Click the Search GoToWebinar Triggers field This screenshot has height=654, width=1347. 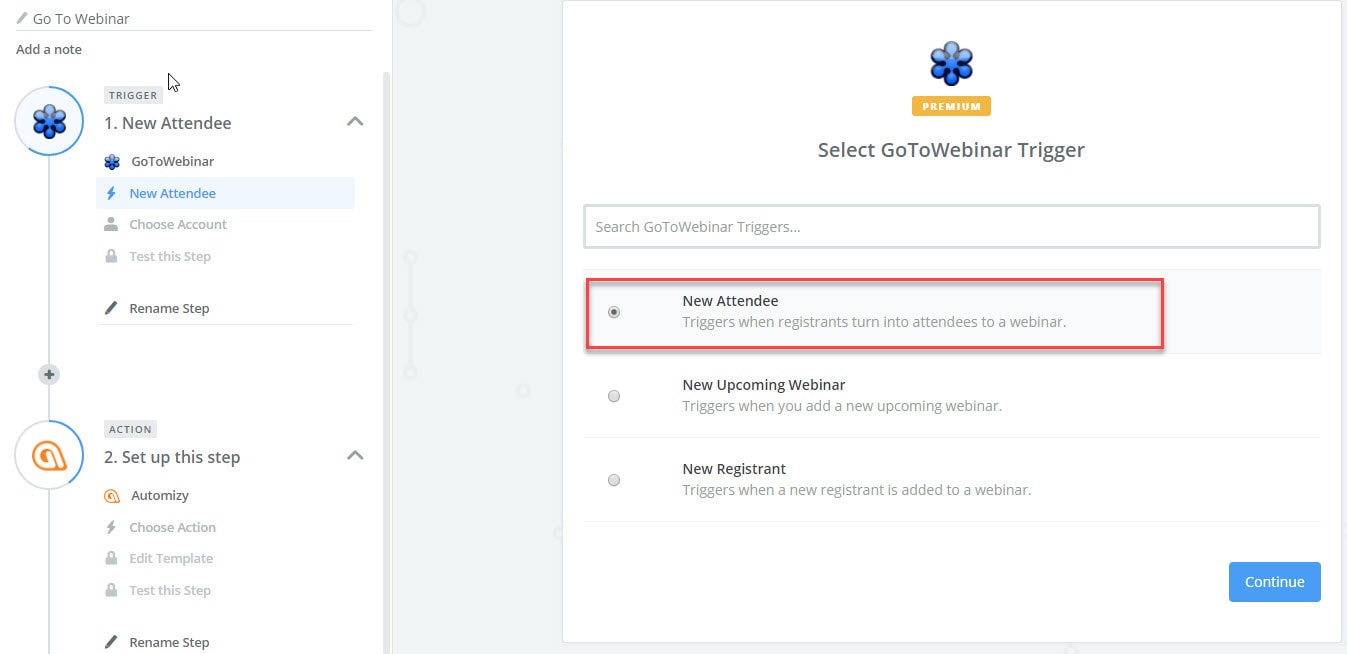point(952,227)
